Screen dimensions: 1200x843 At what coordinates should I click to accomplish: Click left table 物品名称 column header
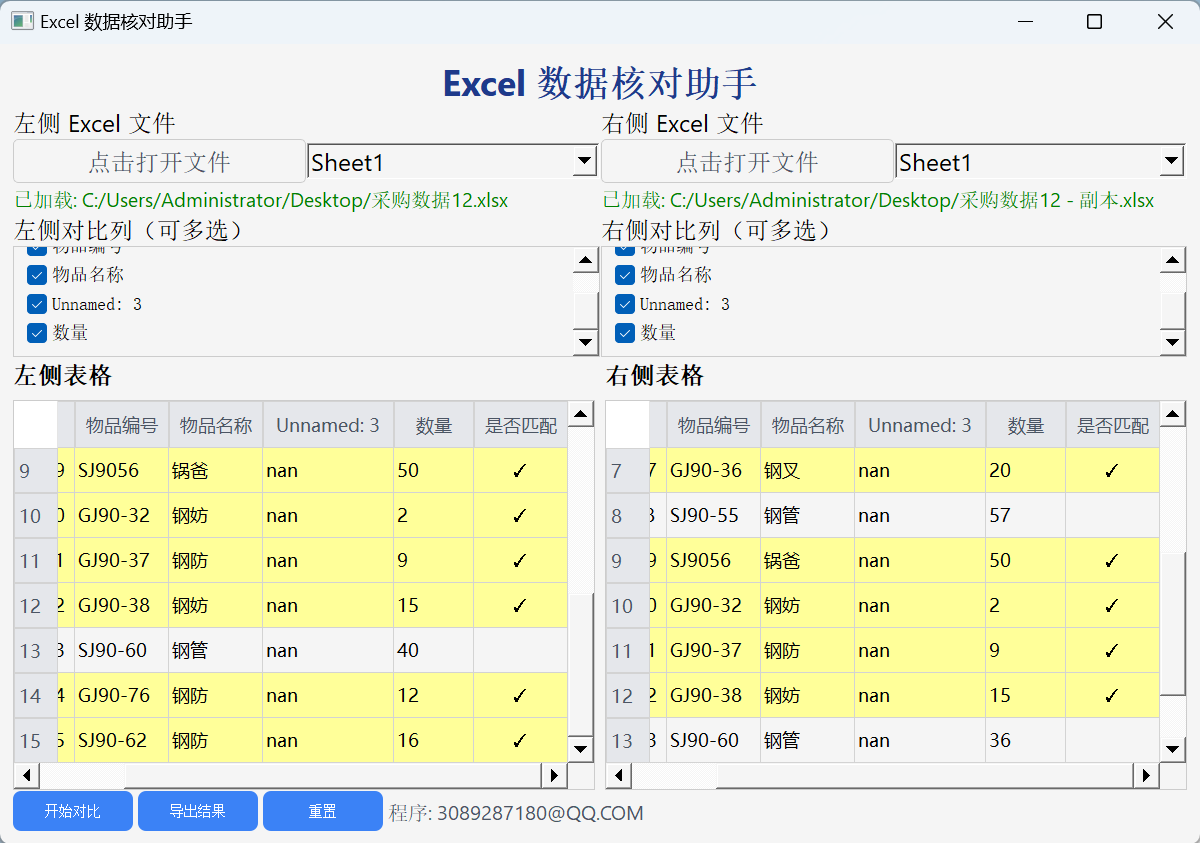tap(216, 425)
